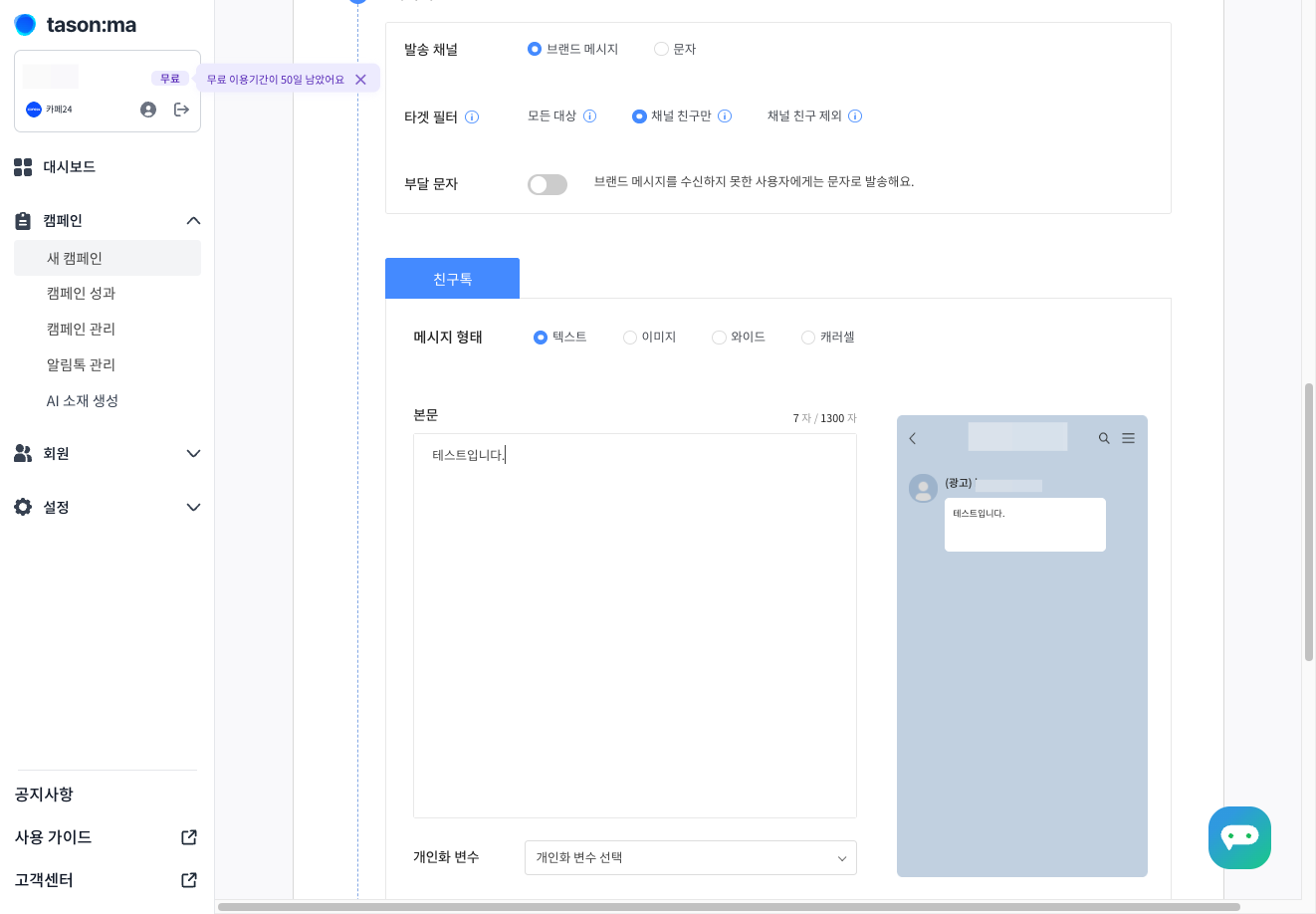Click the 회원 members icon
1316x914 pixels.
23,454
